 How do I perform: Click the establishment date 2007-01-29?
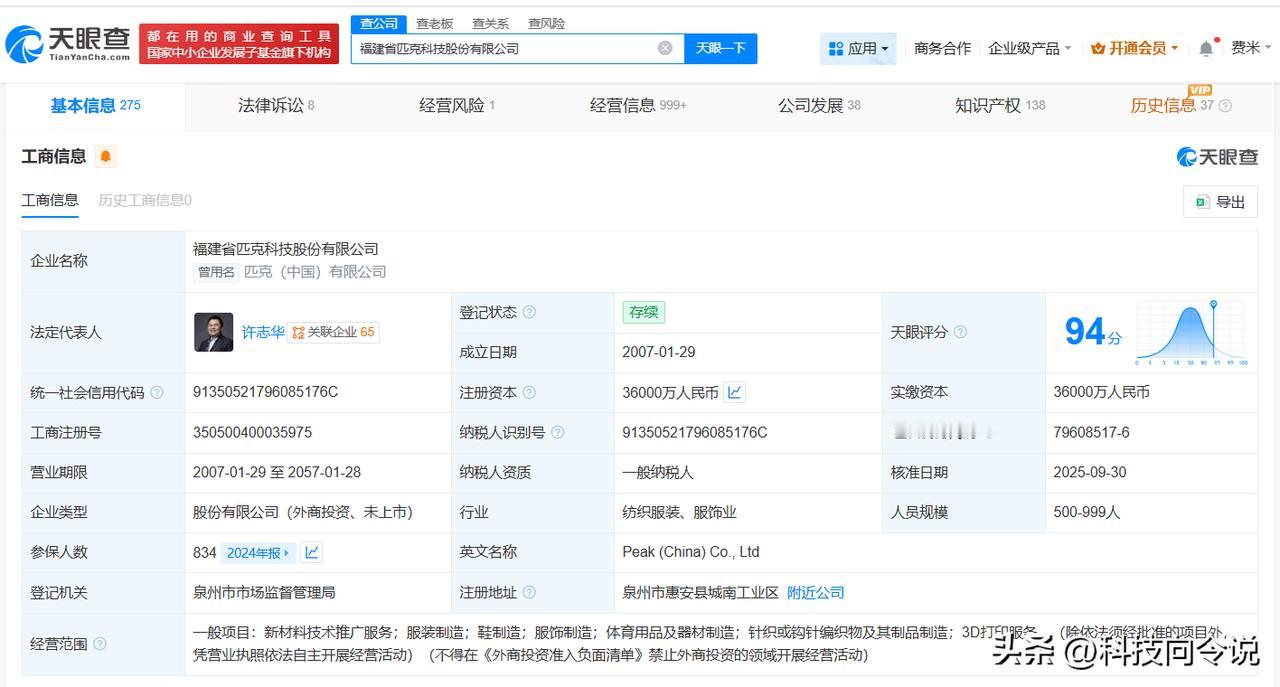pyautogui.click(x=658, y=352)
